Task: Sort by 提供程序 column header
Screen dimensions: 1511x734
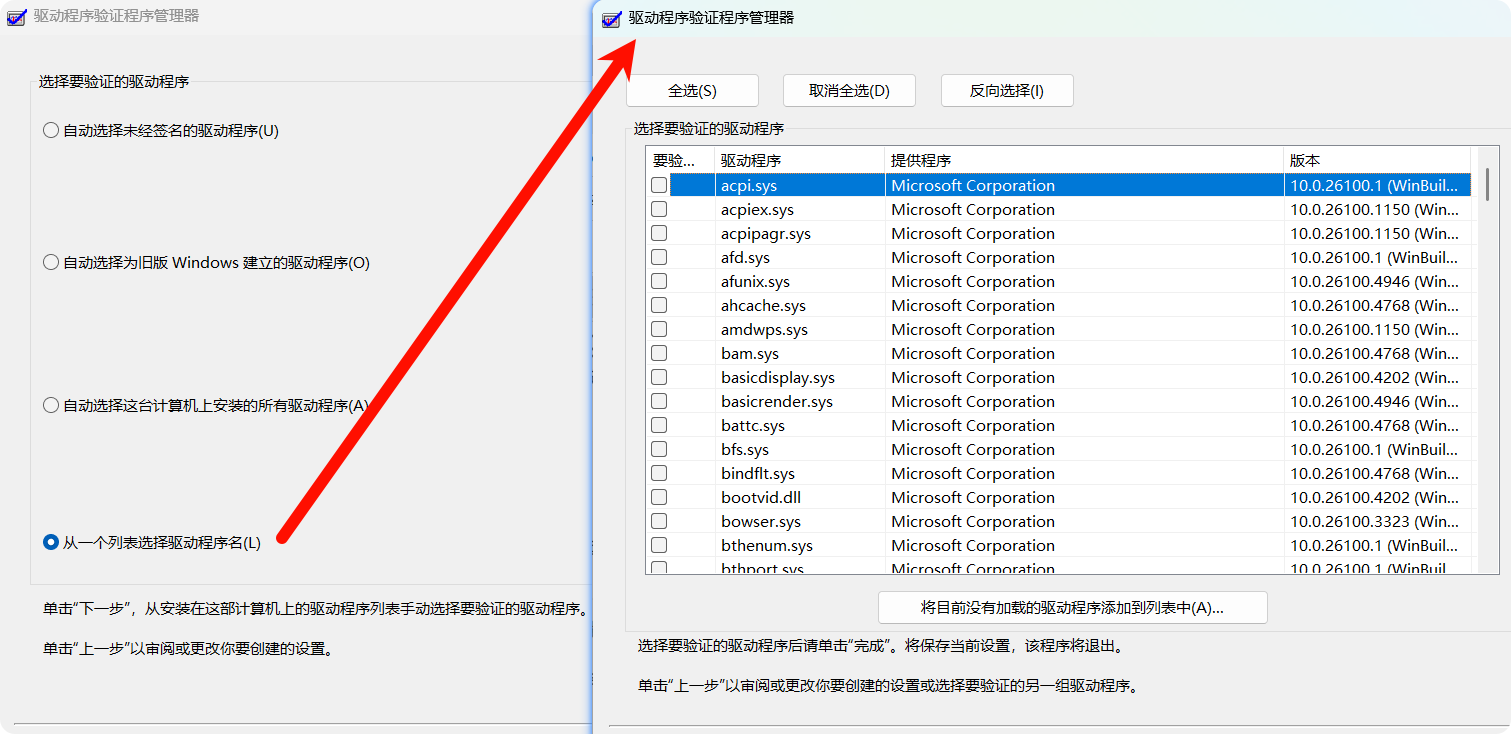Action: [1084, 160]
